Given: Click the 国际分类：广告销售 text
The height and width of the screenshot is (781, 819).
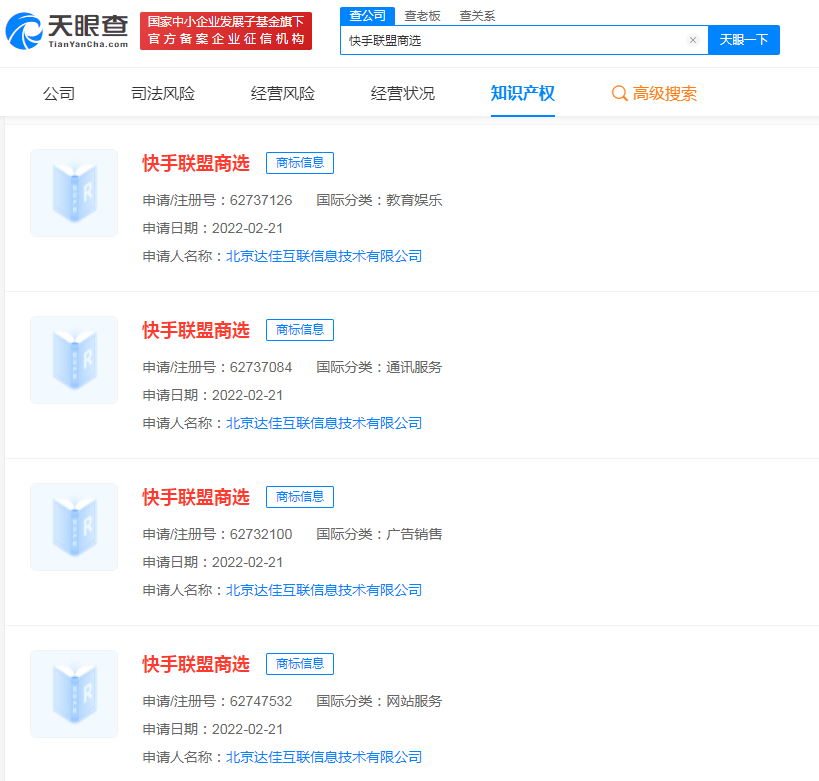Looking at the screenshot, I should (x=379, y=534).
